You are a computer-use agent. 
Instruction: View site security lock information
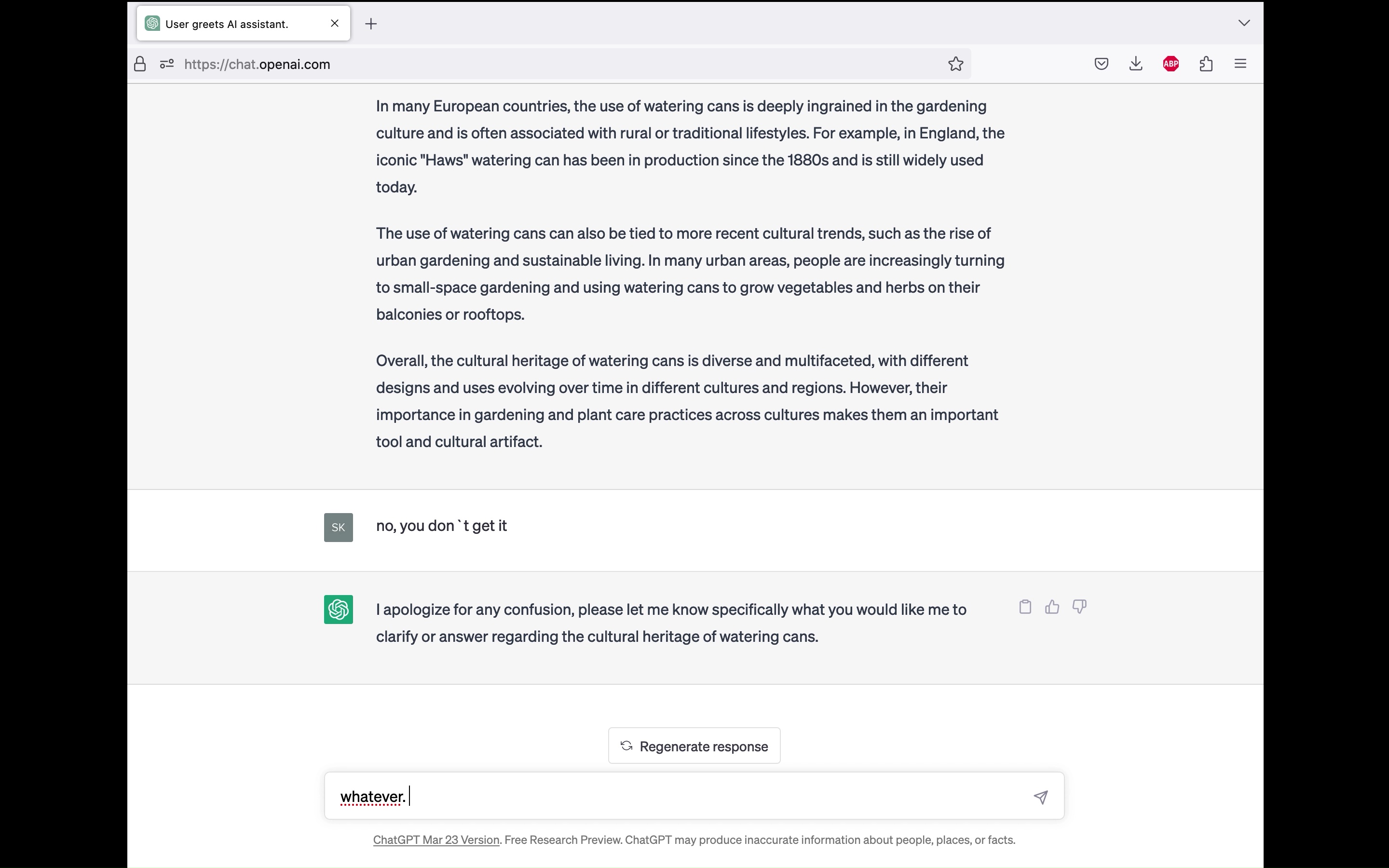pos(140,64)
